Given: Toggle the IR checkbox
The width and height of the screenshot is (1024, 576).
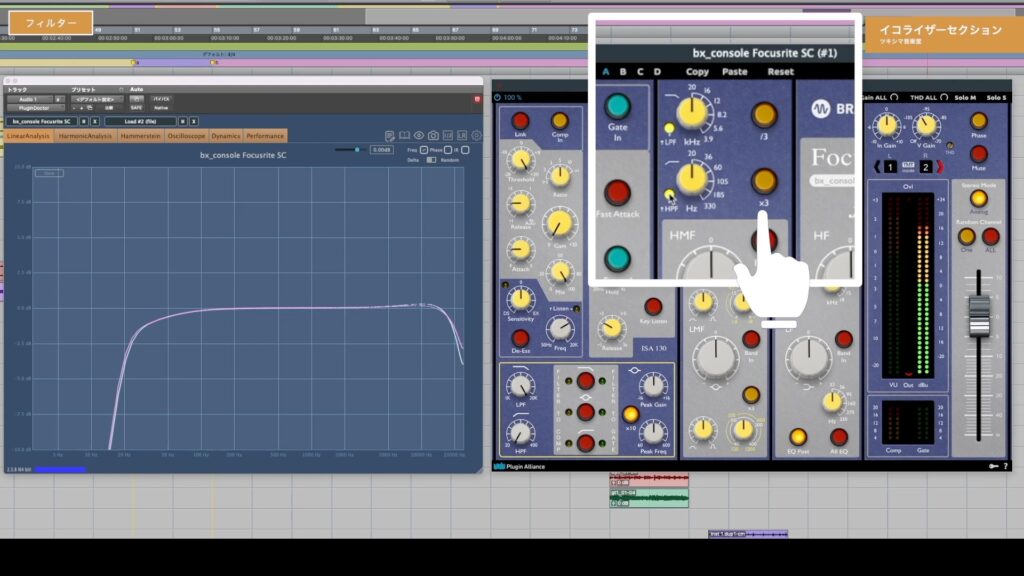Looking at the screenshot, I should point(465,150).
